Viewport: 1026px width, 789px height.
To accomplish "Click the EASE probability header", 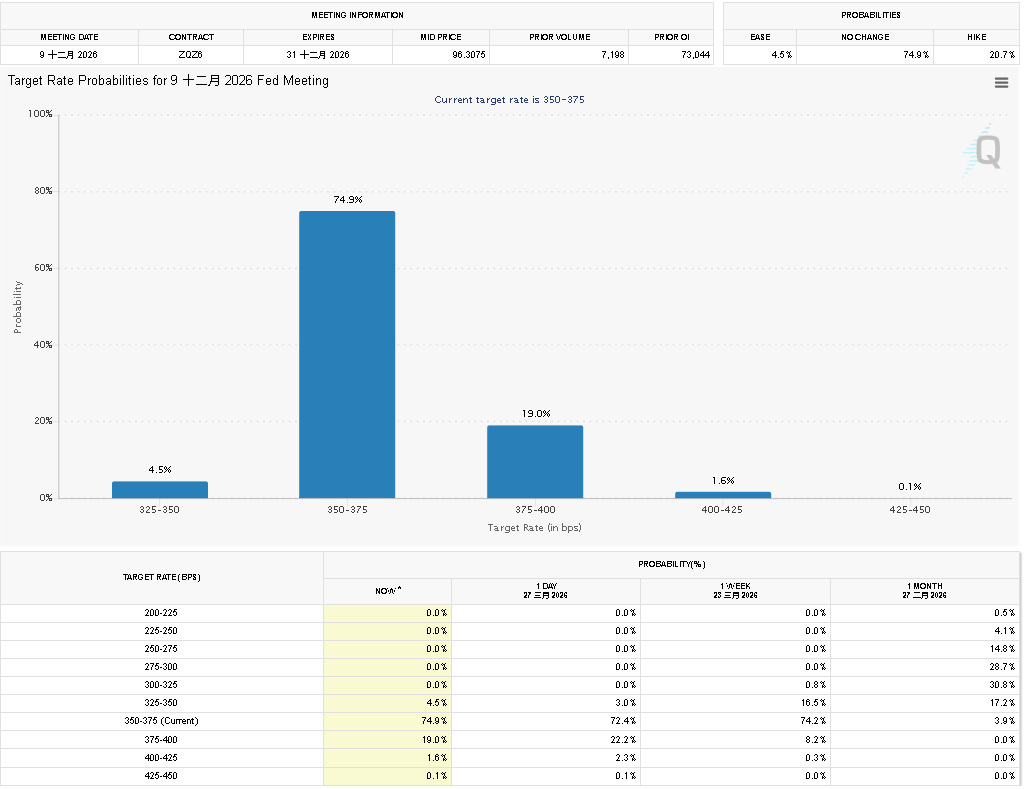I will point(760,37).
